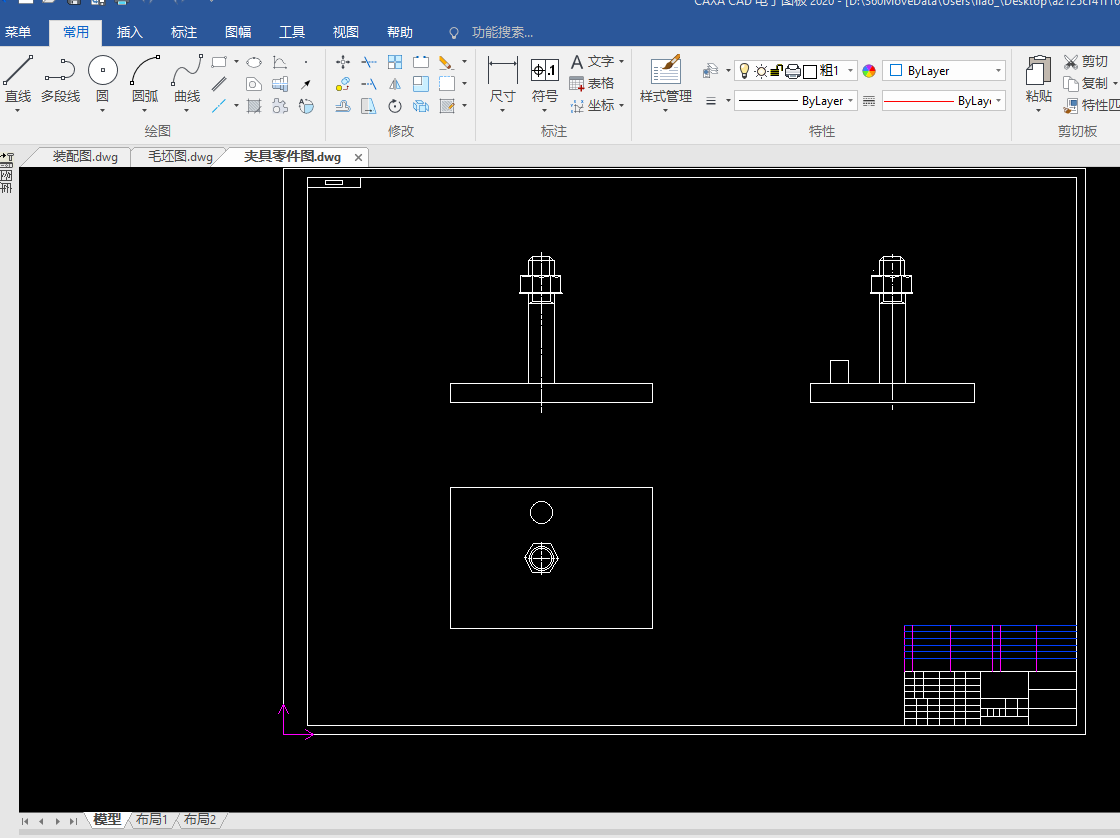Expand the 粘贴 dropdown arrow

1038,111
